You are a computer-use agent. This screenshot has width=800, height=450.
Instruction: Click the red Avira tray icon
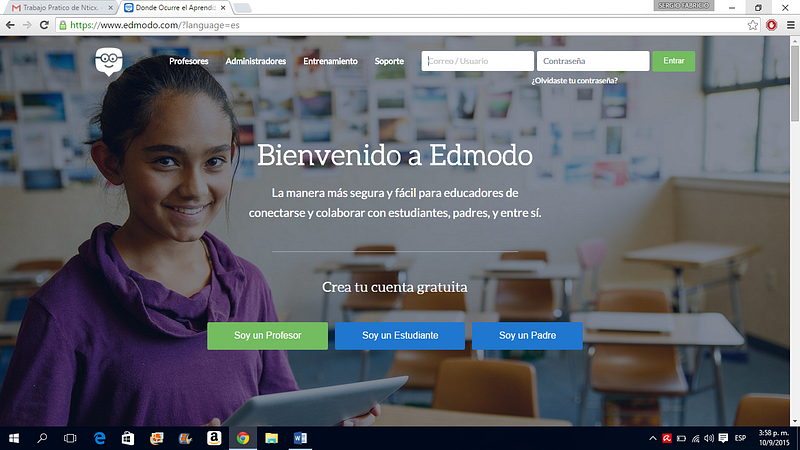point(667,438)
